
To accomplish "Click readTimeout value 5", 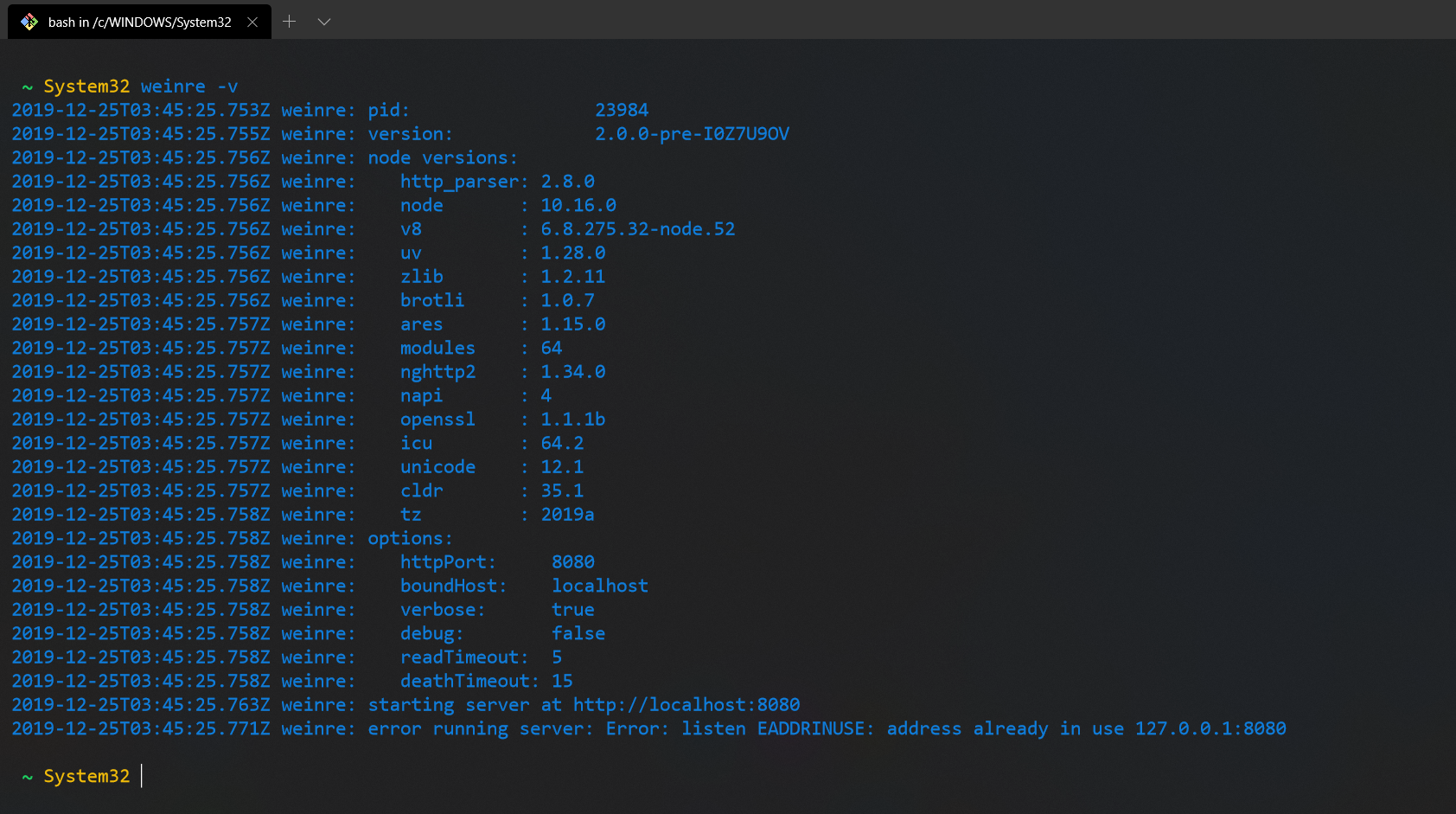I will click(x=557, y=657).
